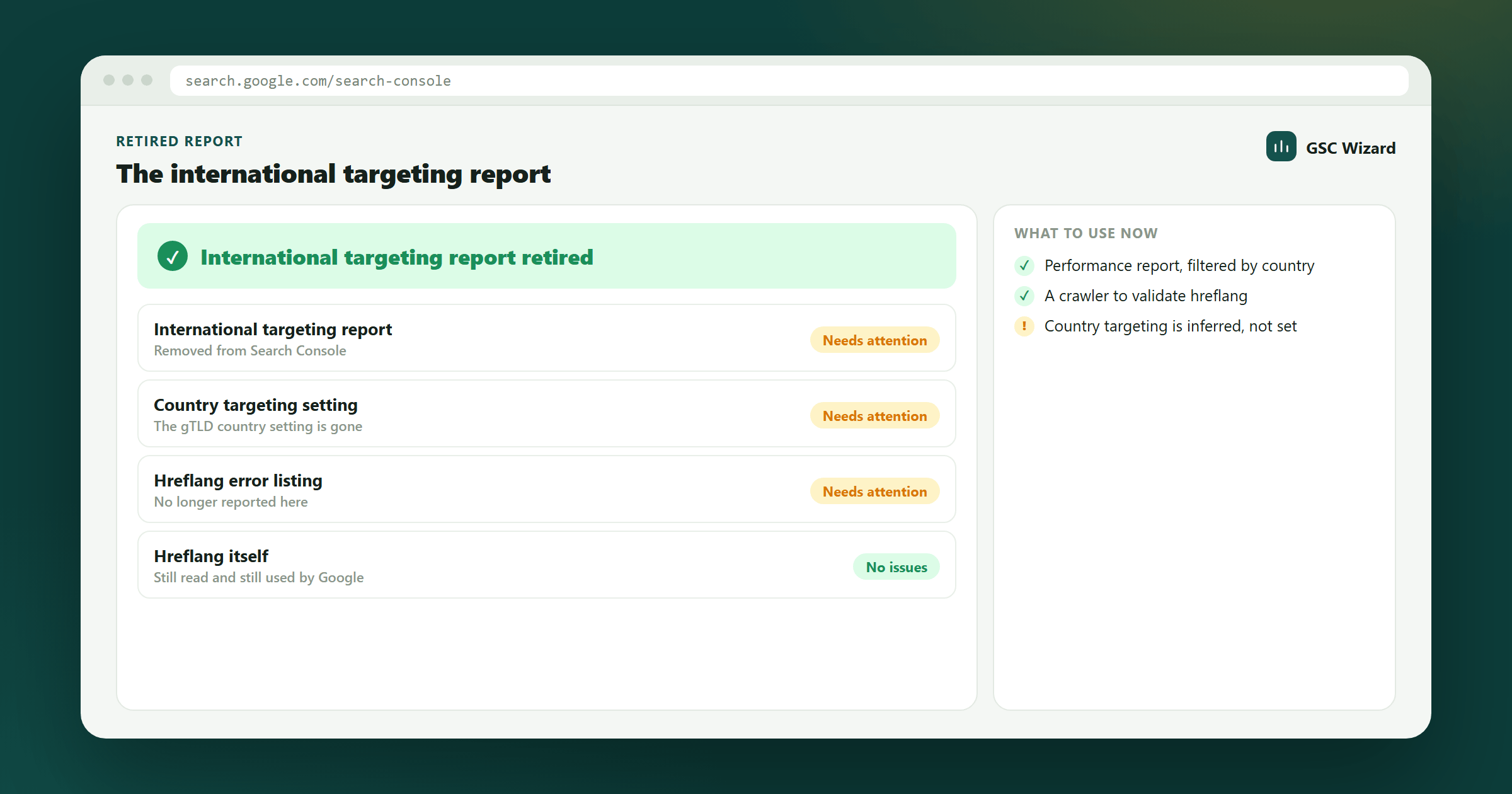Click Needs attention badge for Country targeting setting
Viewport: 1512px width, 794px height.
874,416
